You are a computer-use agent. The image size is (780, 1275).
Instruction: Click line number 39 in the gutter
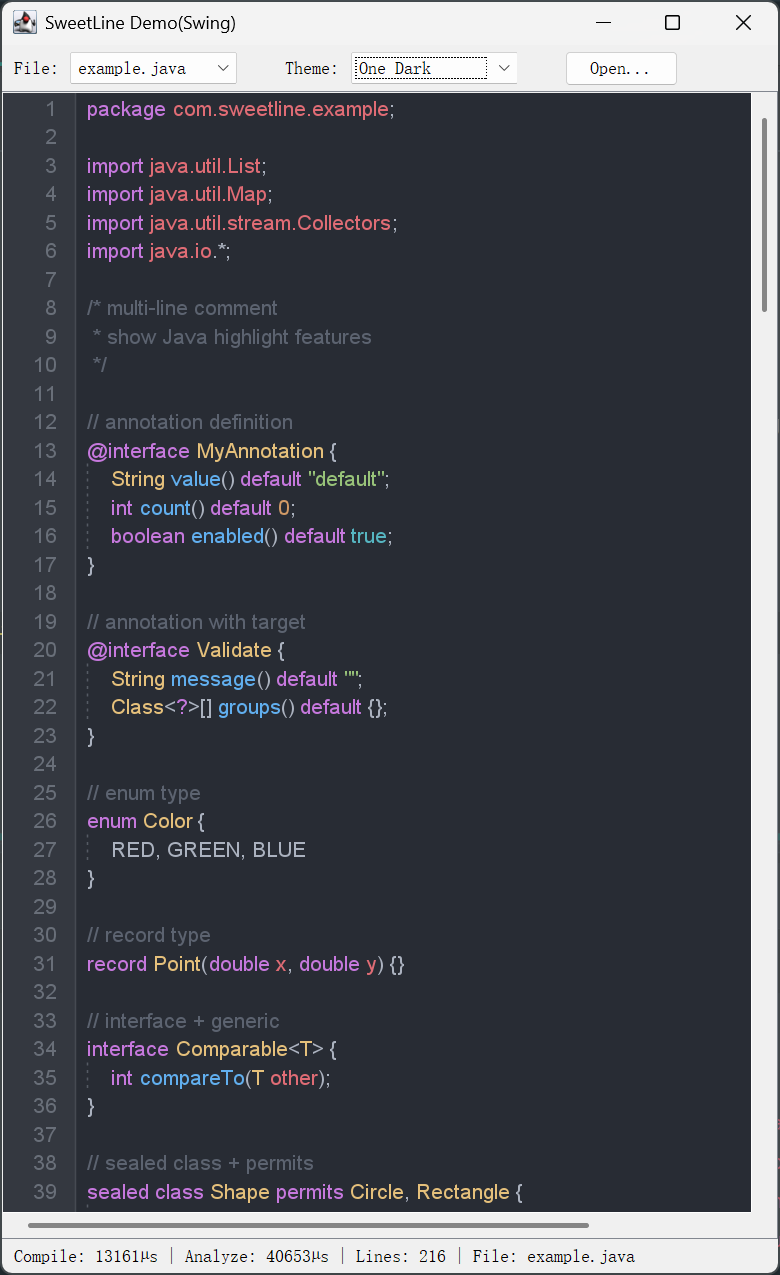point(45,1192)
